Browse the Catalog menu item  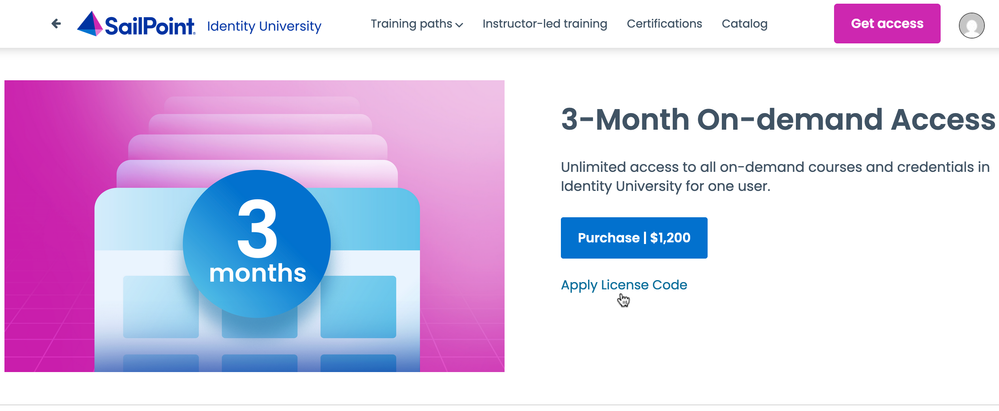click(744, 24)
